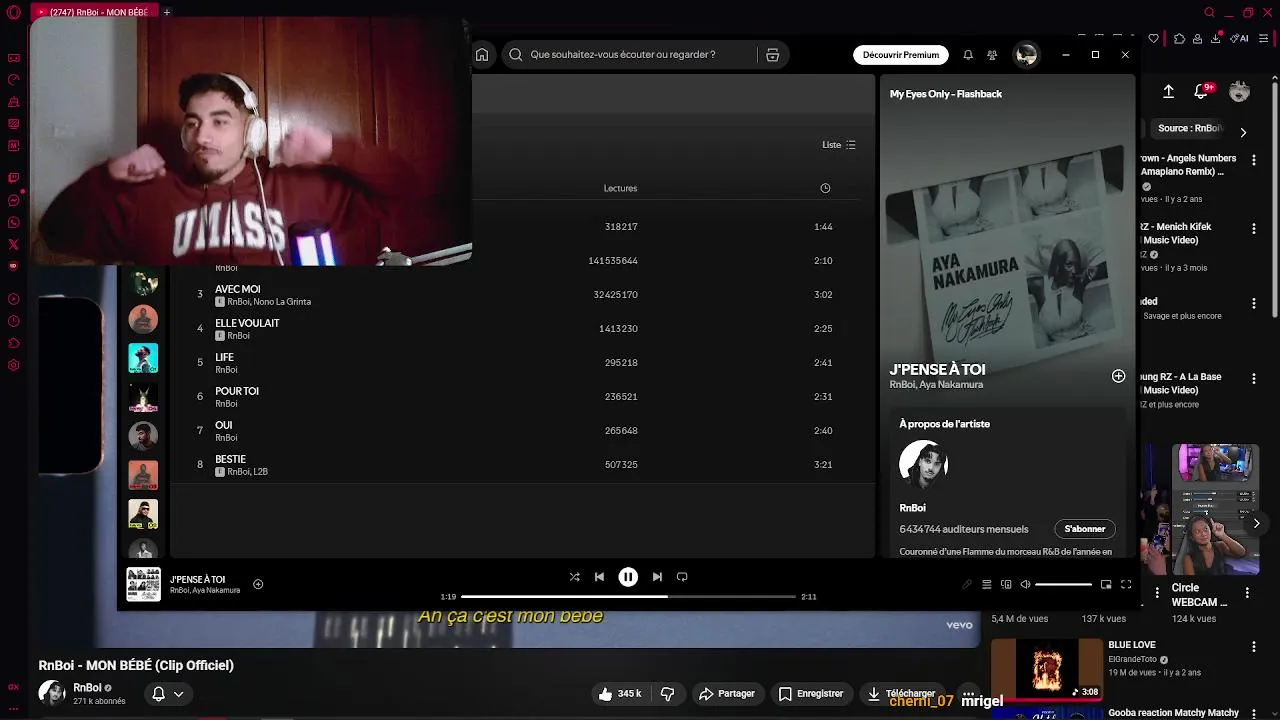Screen dimensions: 1280x720
Task: Skip to next Spotify track
Action: pyautogui.click(x=657, y=577)
